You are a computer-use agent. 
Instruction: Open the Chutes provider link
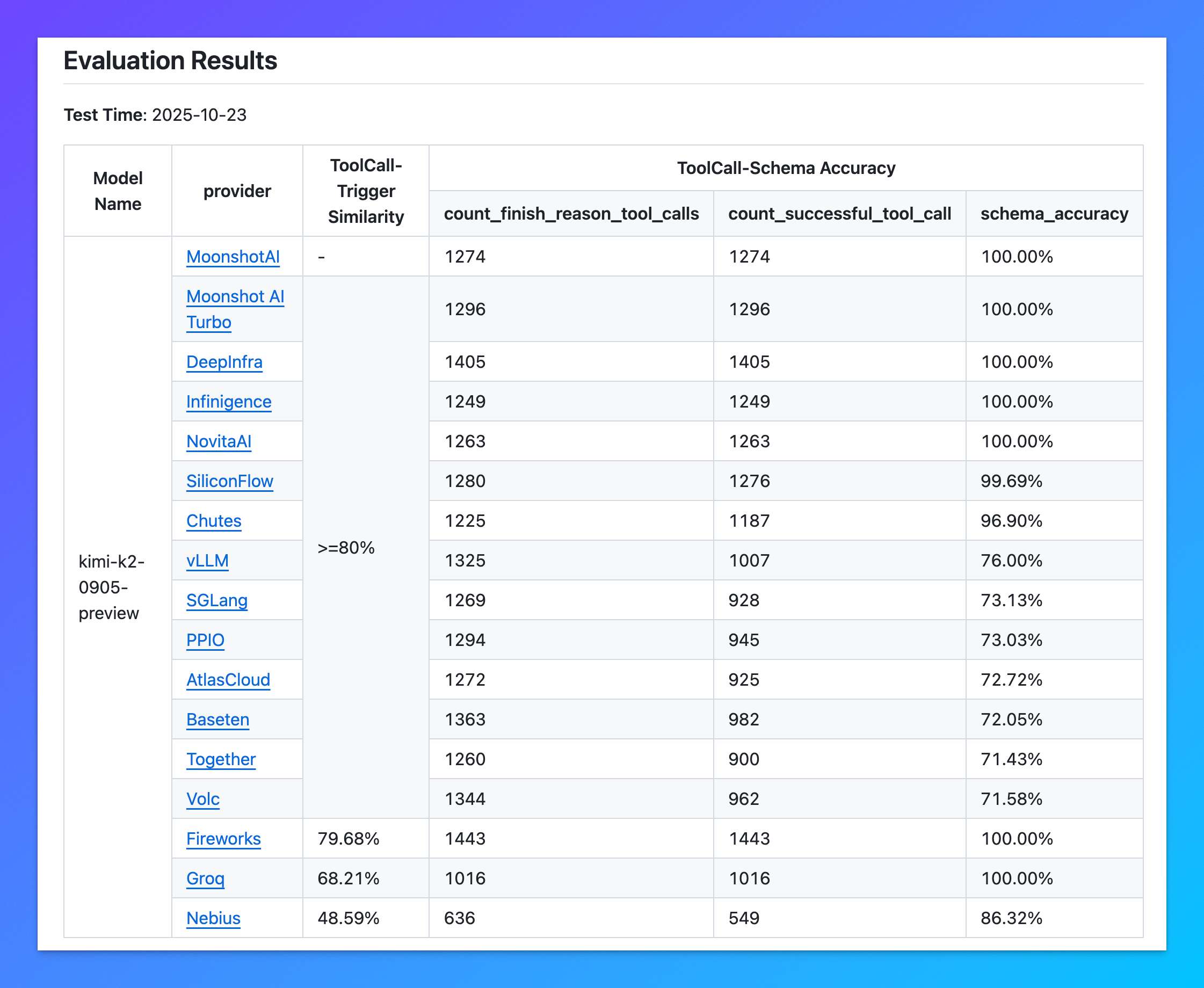214,521
